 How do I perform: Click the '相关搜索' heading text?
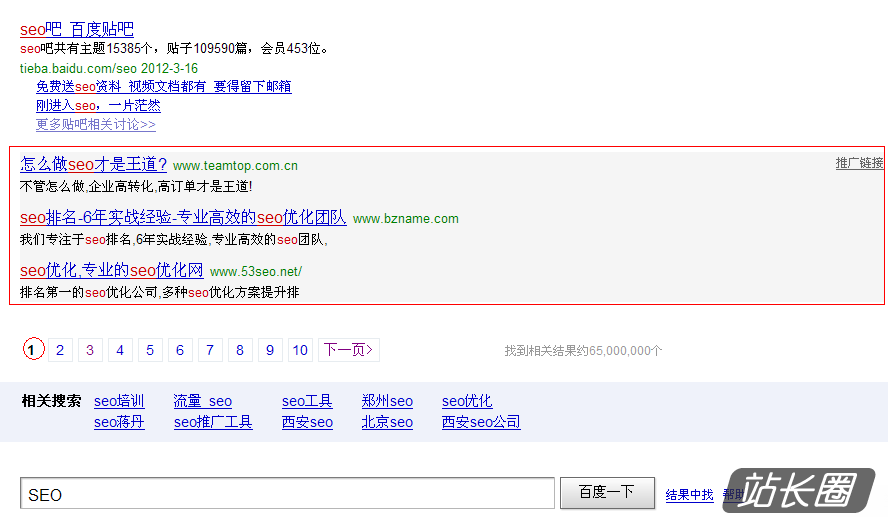tap(52, 401)
